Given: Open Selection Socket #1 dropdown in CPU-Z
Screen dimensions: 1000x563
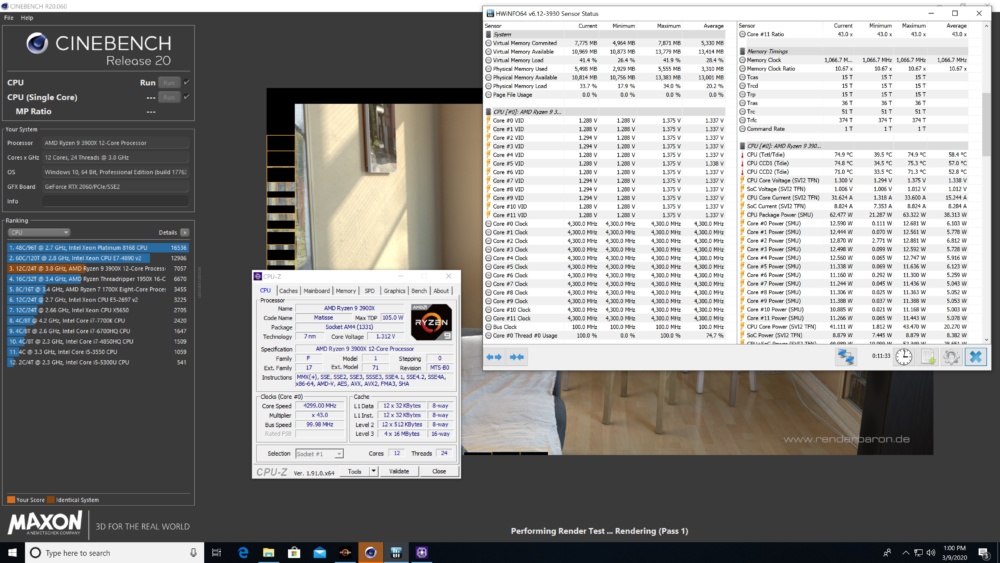Looking at the screenshot, I should tap(319, 453).
